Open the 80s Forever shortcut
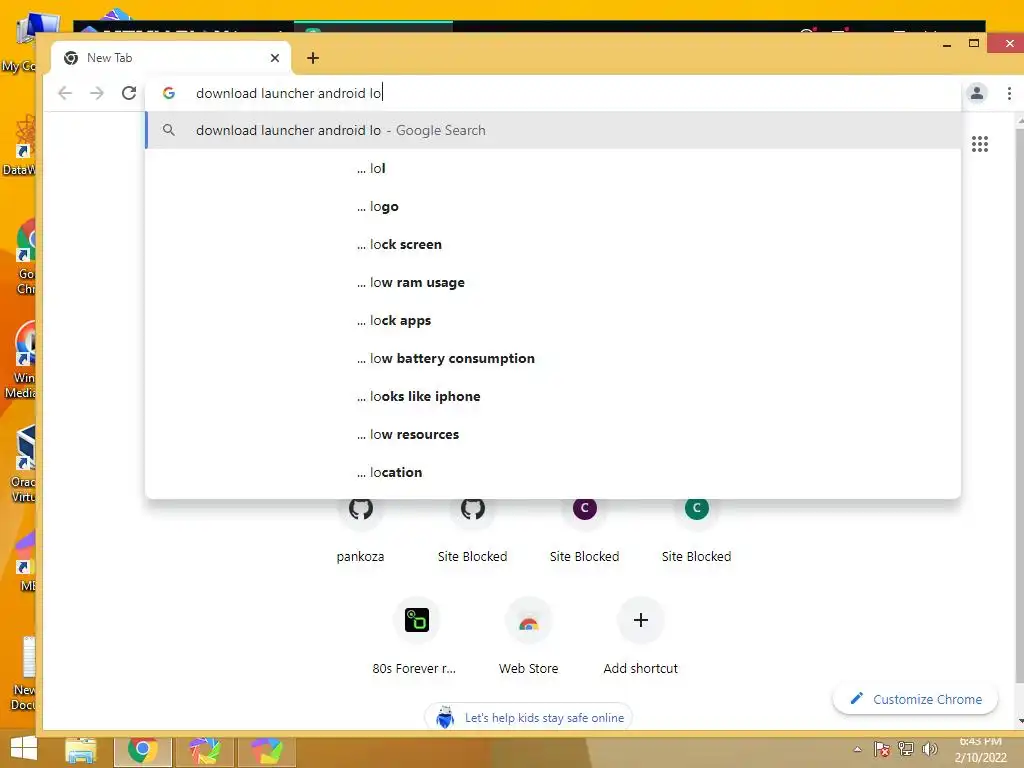The width and height of the screenshot is (1024, 768). coord(417,635)
